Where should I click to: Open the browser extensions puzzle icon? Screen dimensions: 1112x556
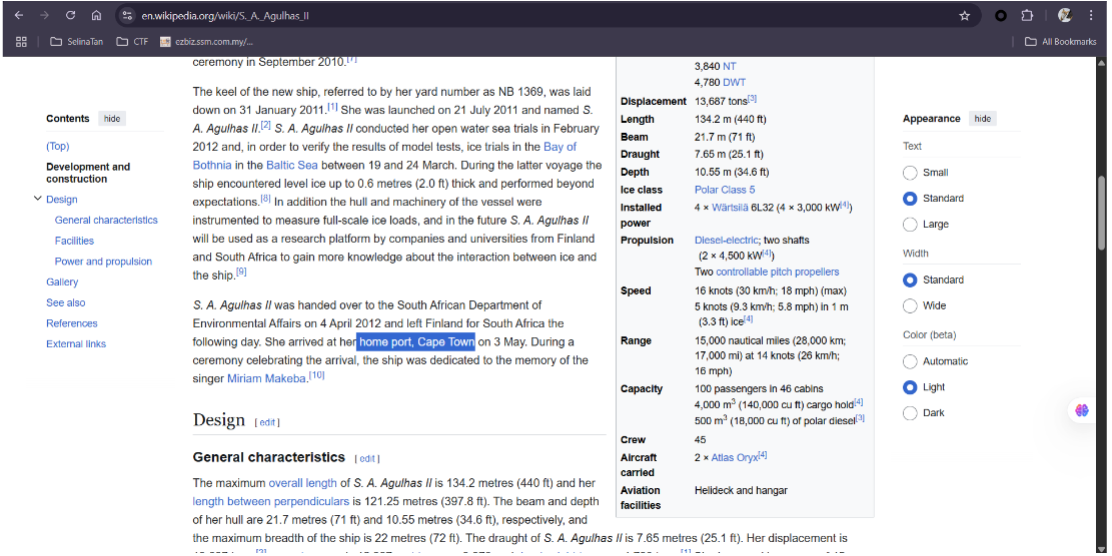point(1027,16)
